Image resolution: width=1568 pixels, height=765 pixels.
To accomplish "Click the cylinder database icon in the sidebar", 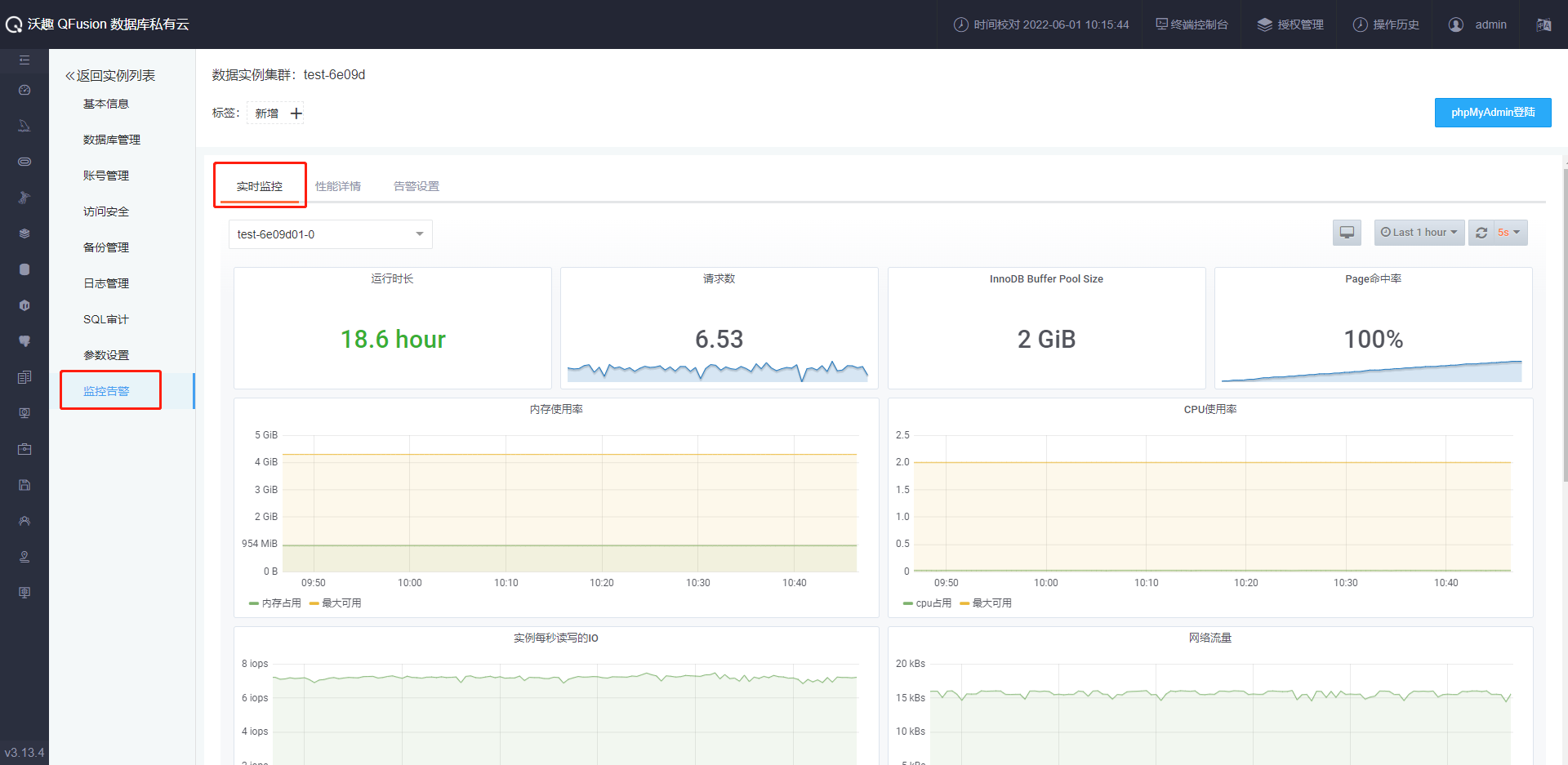I will pos(24,269).
